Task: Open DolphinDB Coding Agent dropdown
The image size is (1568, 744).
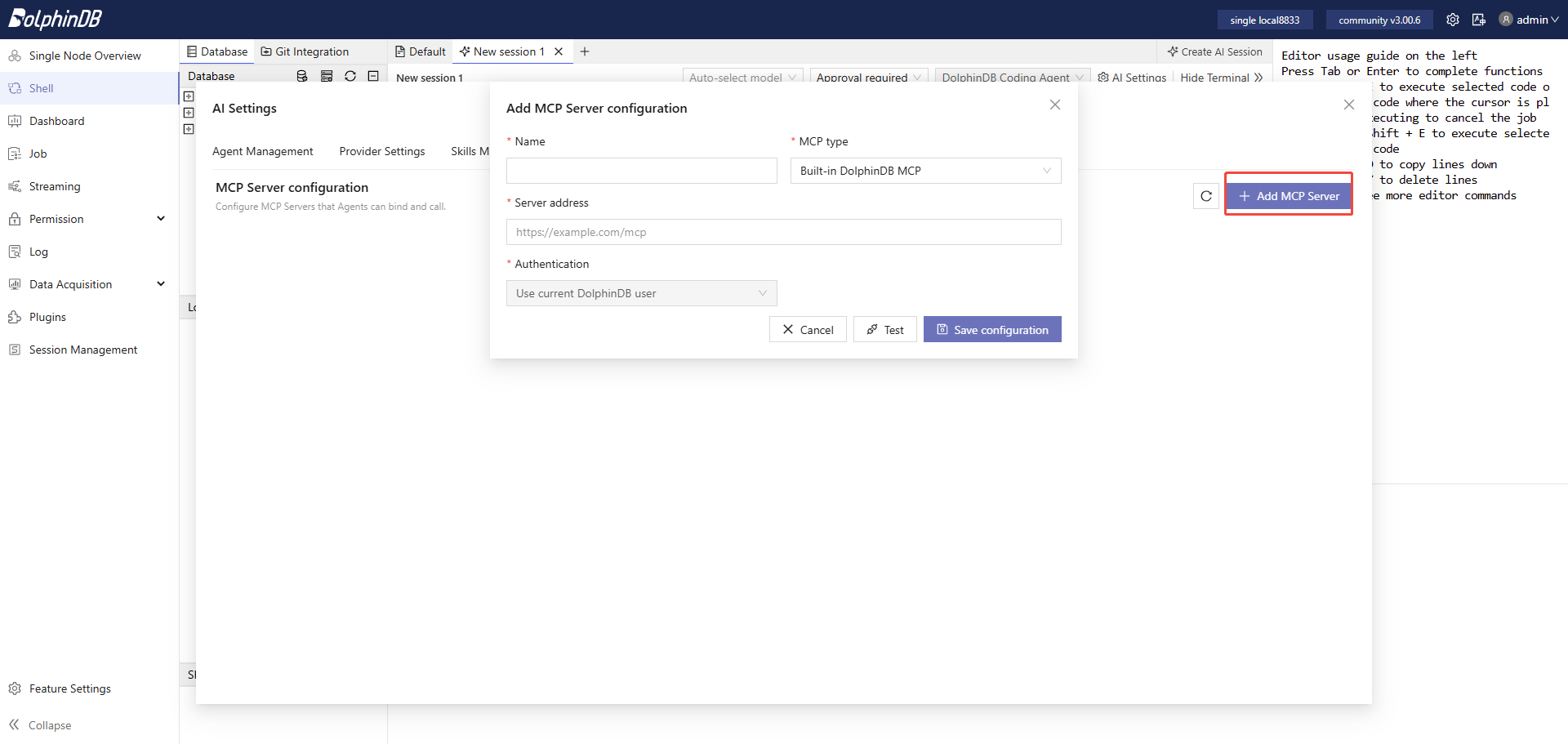Action: point(1013,77)
